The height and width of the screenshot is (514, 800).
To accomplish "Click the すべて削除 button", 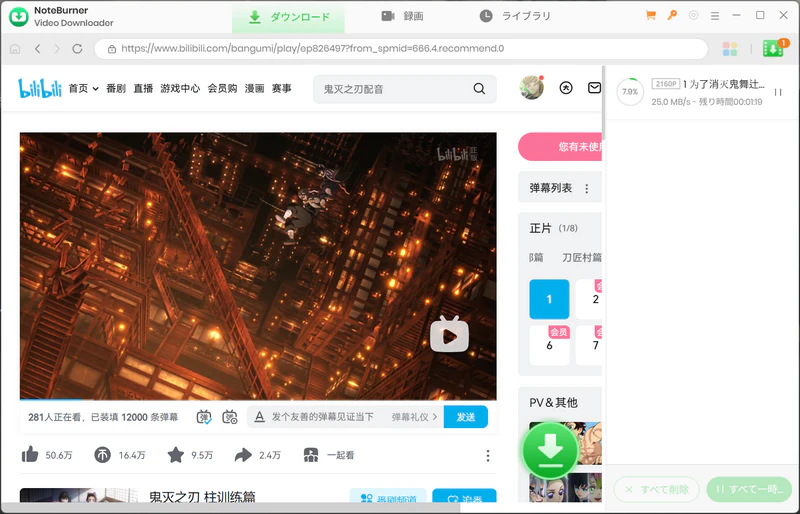I will tap(656, 489).
